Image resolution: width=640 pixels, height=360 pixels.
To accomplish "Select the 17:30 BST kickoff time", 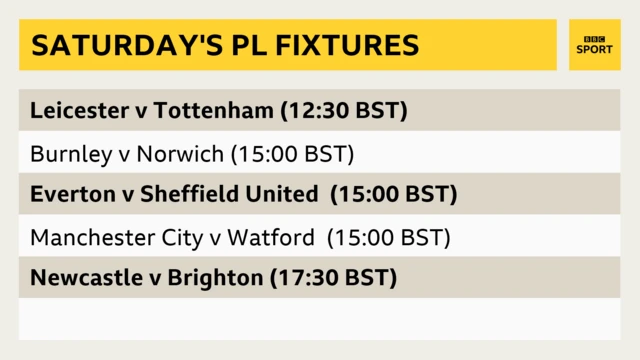I will tap(333, 278).
